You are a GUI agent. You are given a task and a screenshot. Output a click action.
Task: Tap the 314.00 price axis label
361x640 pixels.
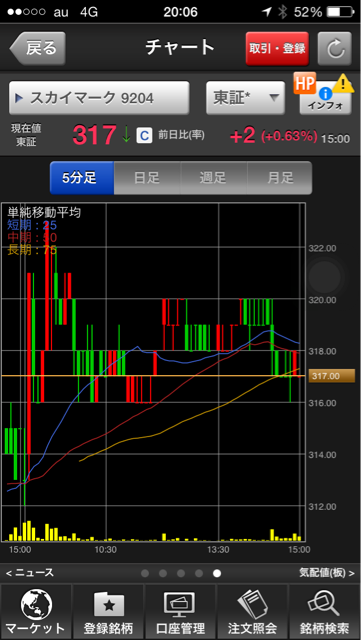click(323, 455)
